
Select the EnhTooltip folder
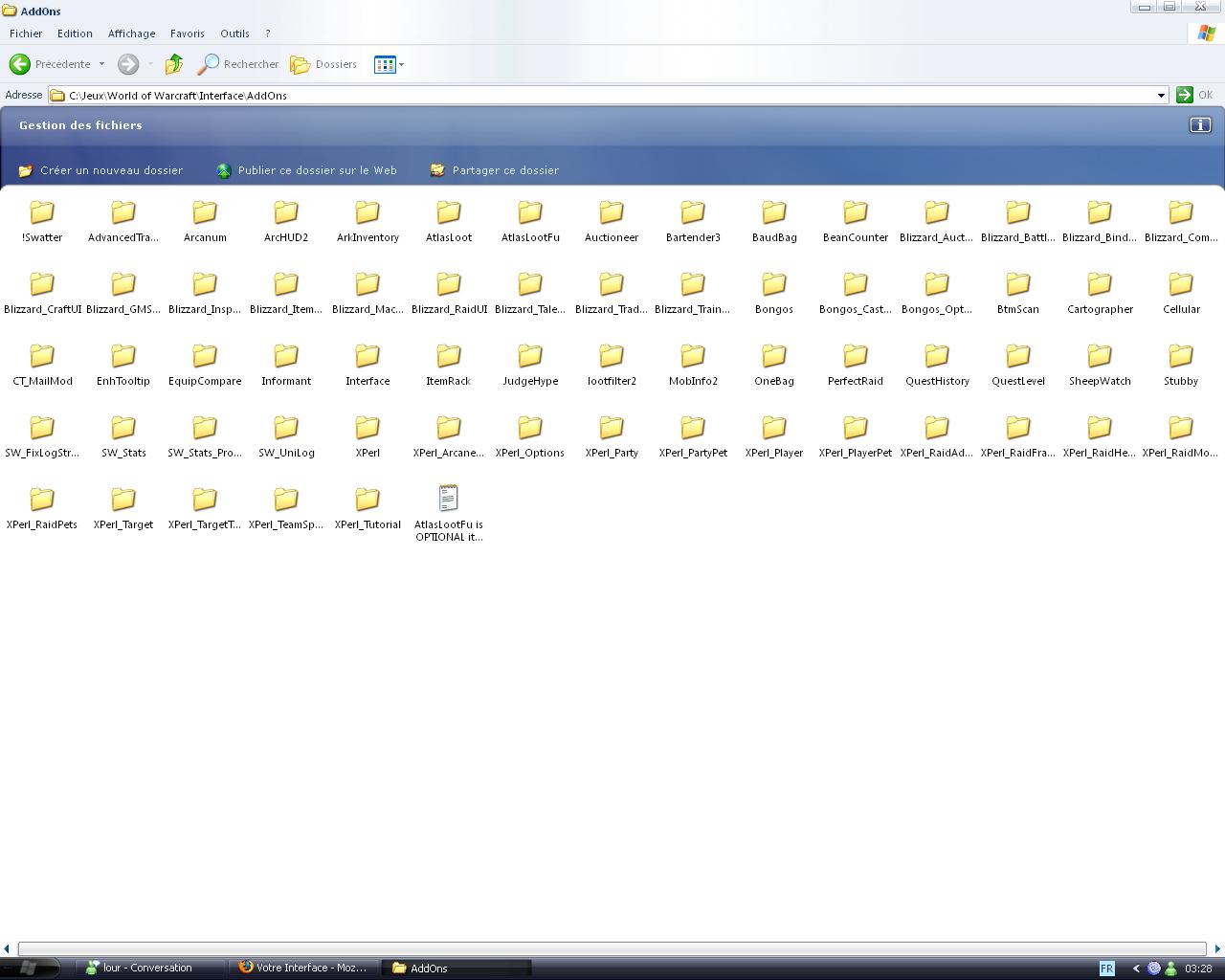click(x=123, y=365)
